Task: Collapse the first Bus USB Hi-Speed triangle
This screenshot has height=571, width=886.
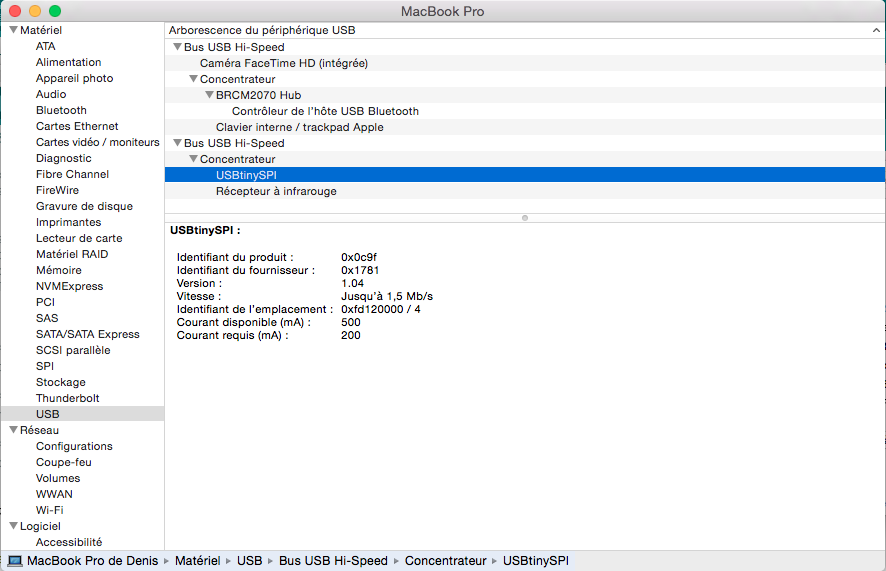Action: [177, 47]
